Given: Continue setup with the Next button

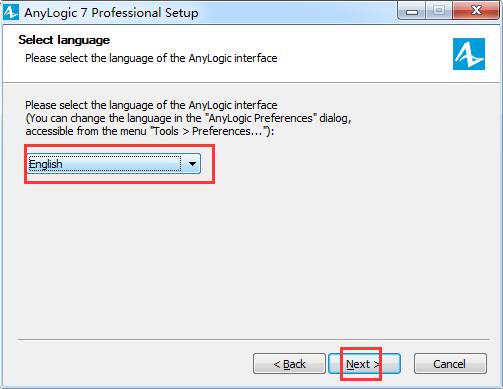Looking at the screenshot, I should pos(364,364).
